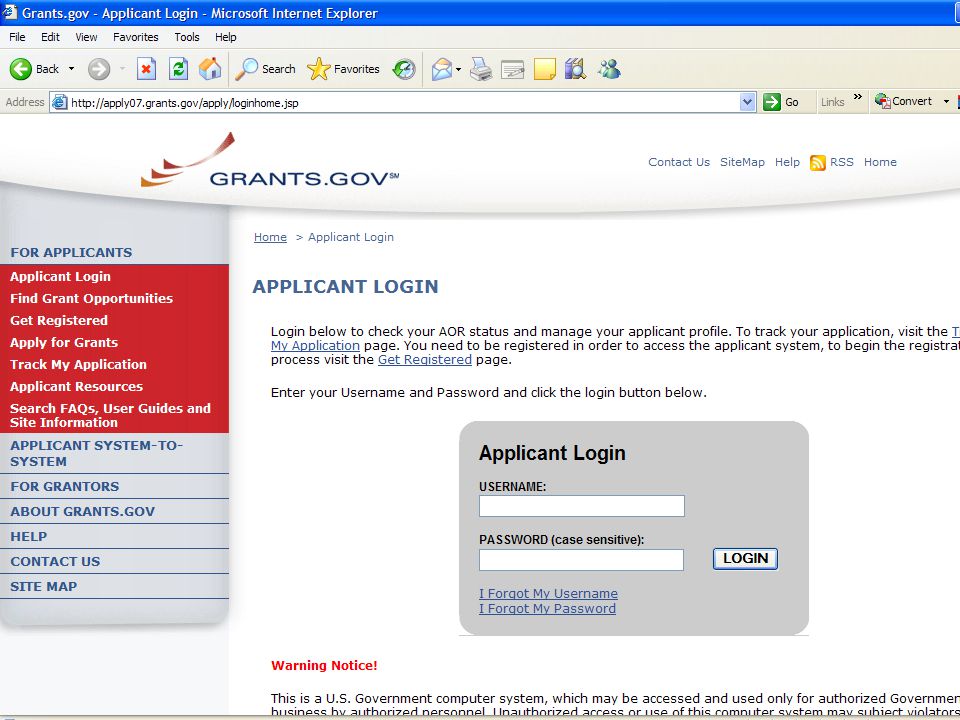The width and height of the screenshot is (960, 720).
Task: Select Applicant Login in sidebar
Action: pos(60,277)
